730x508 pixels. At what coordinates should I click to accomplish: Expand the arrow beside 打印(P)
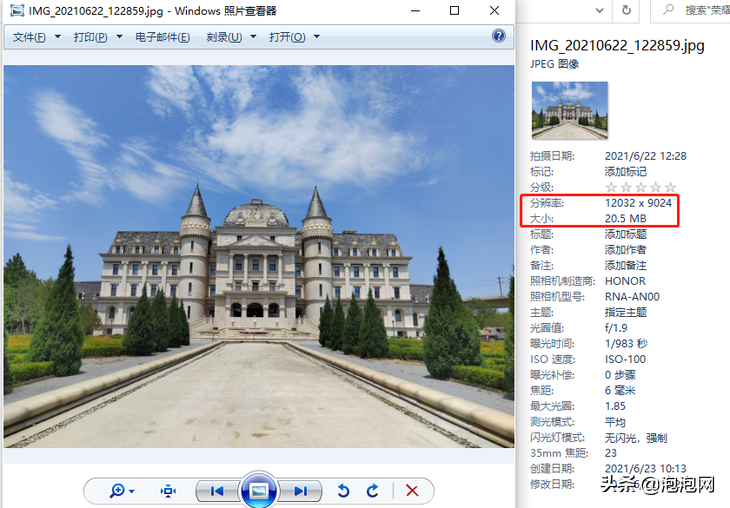point(120,36)
